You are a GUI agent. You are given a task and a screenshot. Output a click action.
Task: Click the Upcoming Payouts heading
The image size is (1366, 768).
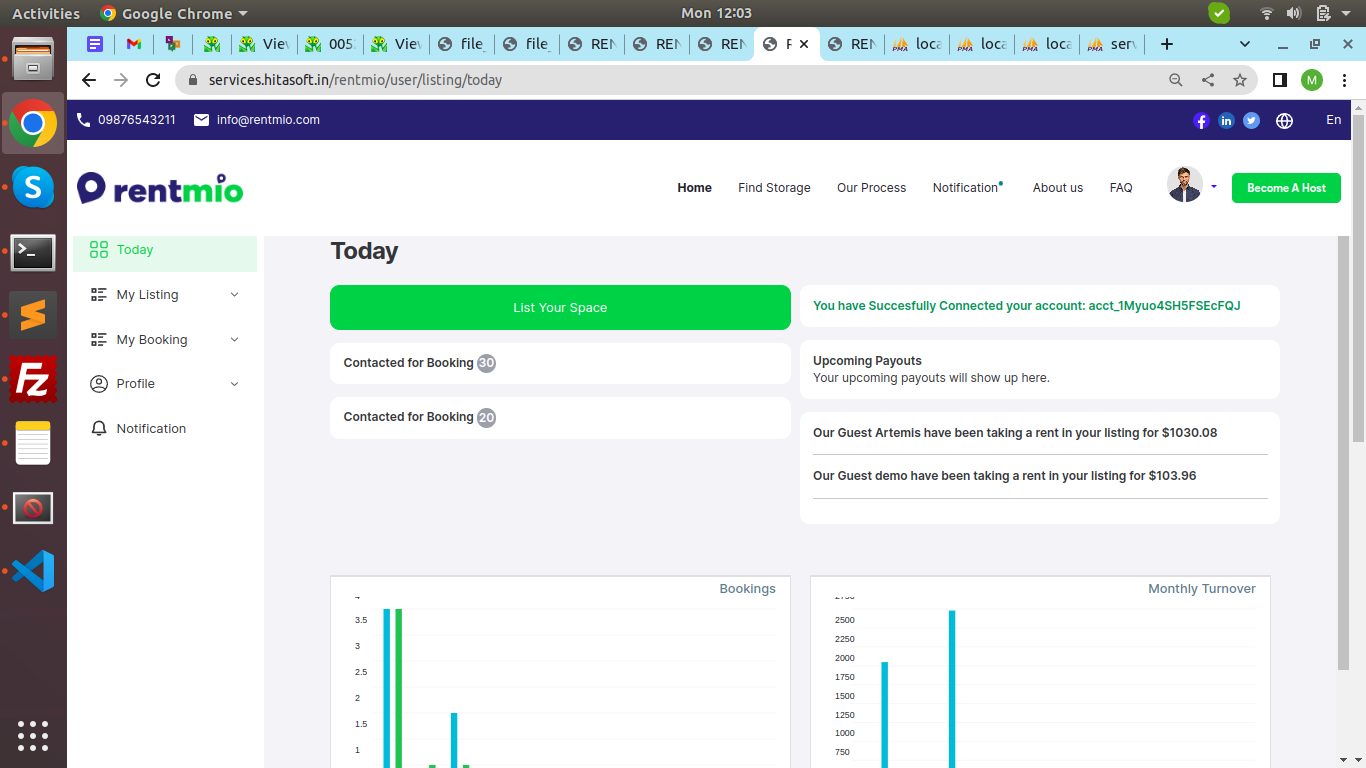coord(868,361)
